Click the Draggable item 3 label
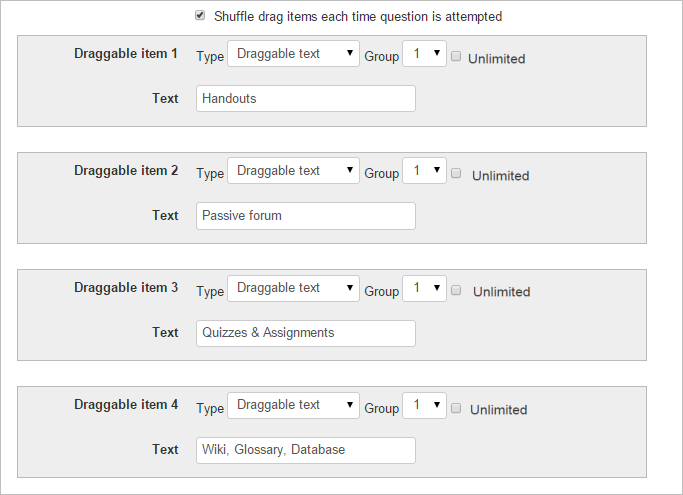Viewport: 683px width, 495px height. tap(126, 288)
